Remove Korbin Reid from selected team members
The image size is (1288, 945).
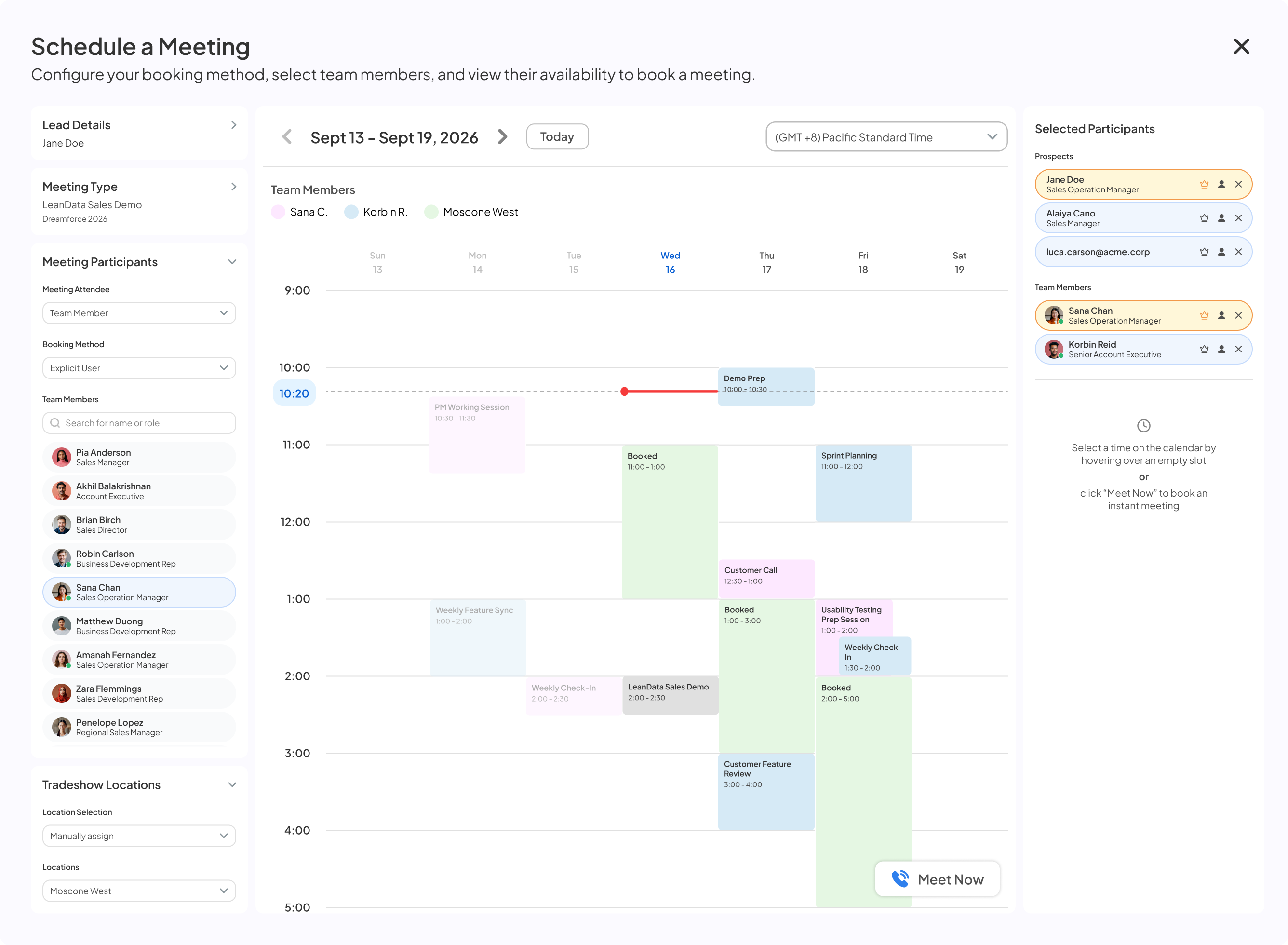1238,349
